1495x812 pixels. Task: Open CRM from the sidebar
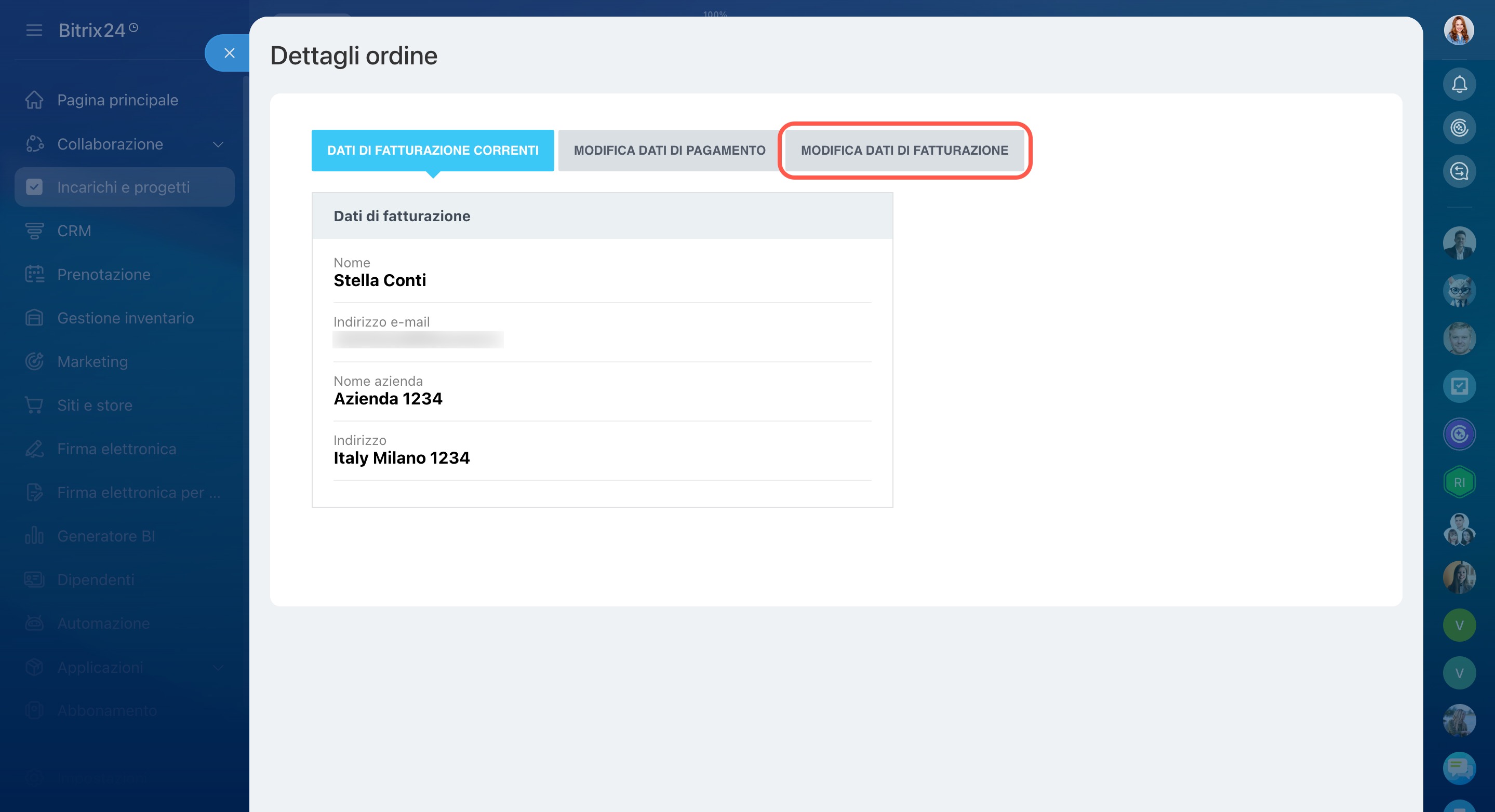tap(74, 231)
